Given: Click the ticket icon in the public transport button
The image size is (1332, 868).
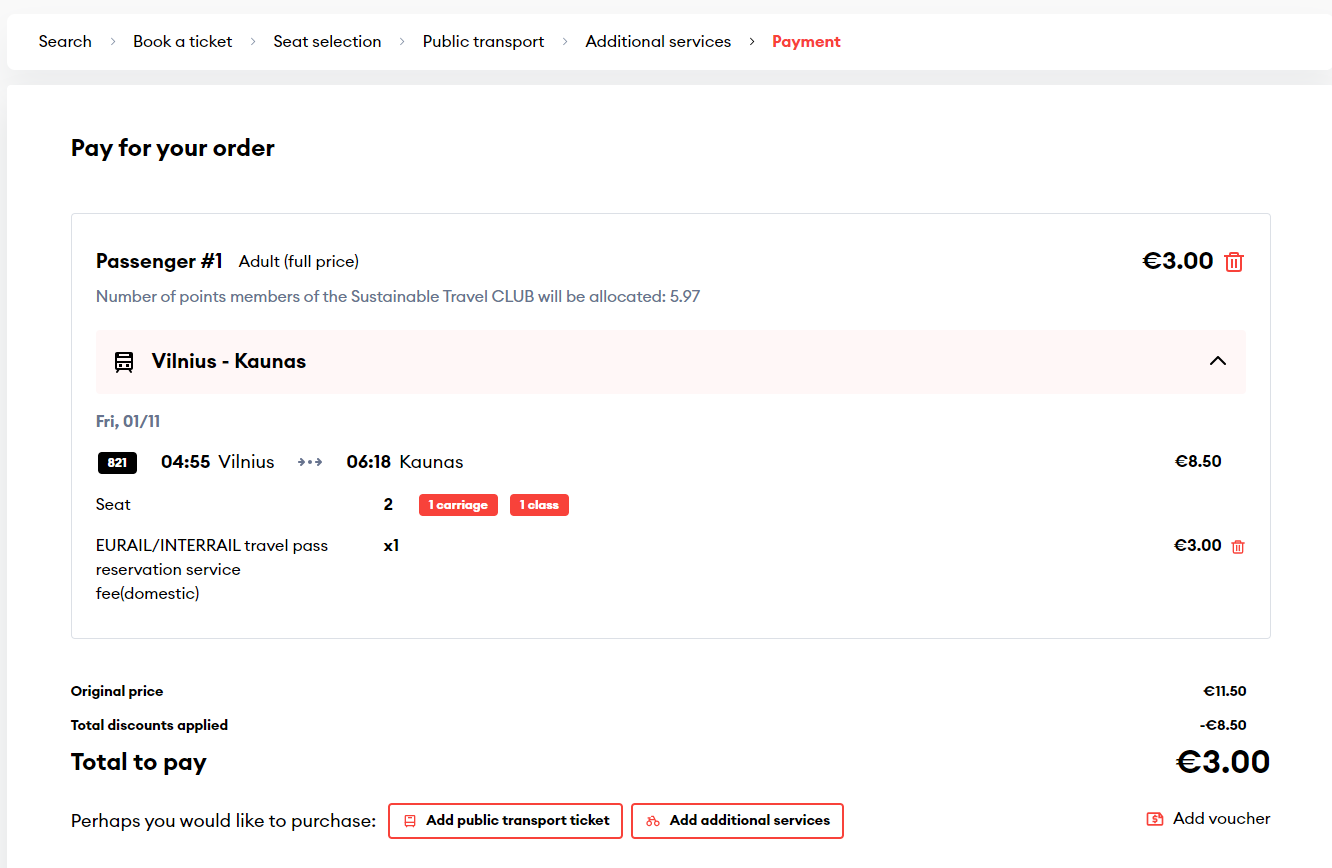Looking at the screenshot, I should point(409,821).
